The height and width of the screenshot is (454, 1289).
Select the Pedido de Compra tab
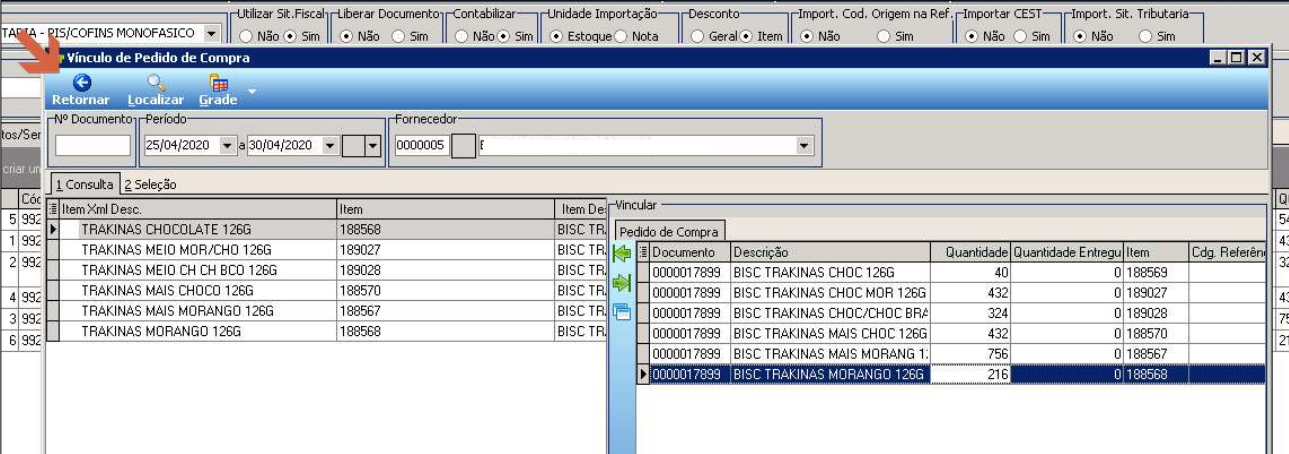668,232
